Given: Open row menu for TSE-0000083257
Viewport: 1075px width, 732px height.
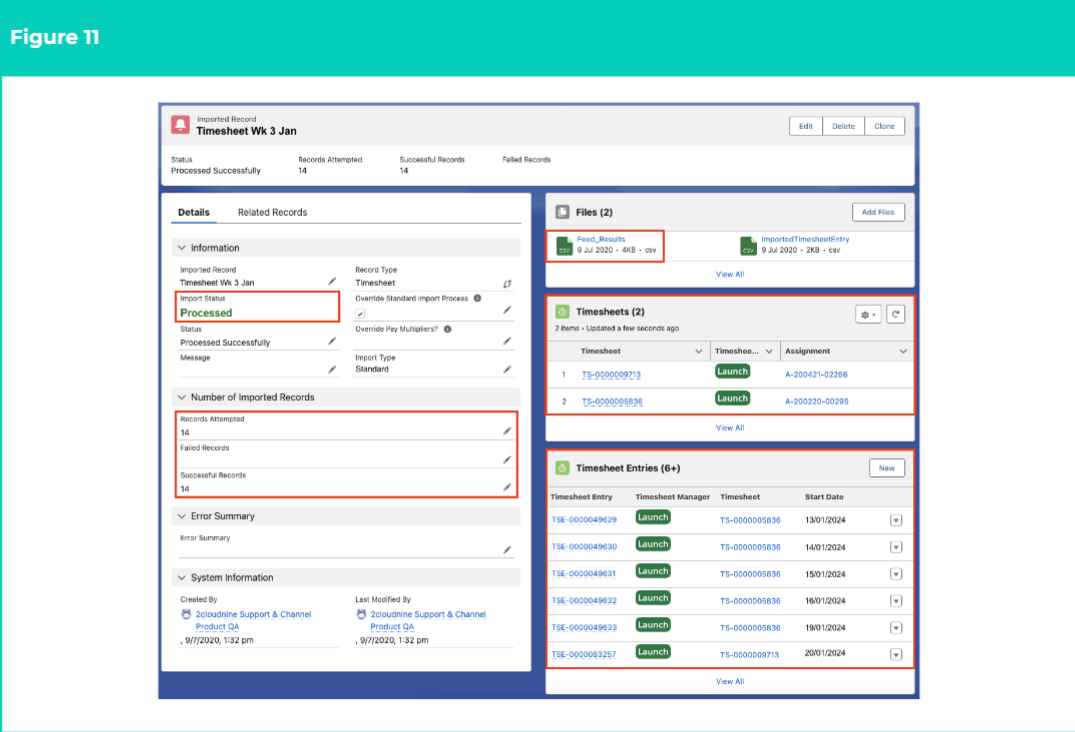Looking at the screenshot, I should 896,655.
